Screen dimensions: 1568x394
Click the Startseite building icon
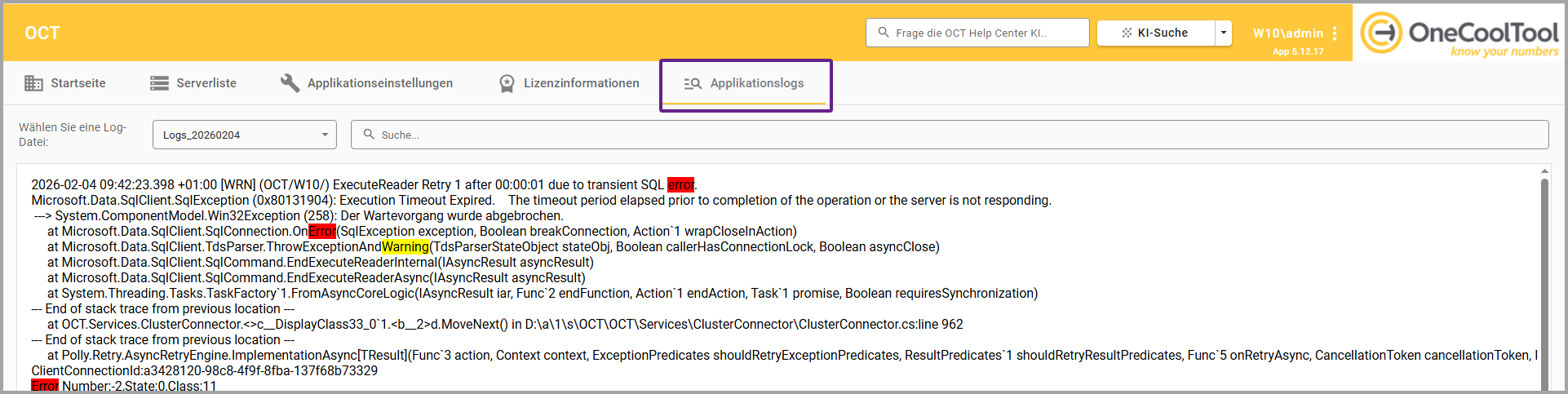coord(33,83)
